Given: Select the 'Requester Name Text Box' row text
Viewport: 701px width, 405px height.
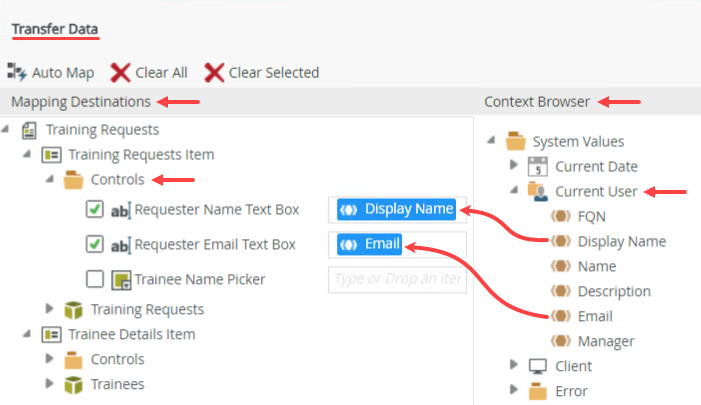Looking at the screenshot, I should [217, 210].
